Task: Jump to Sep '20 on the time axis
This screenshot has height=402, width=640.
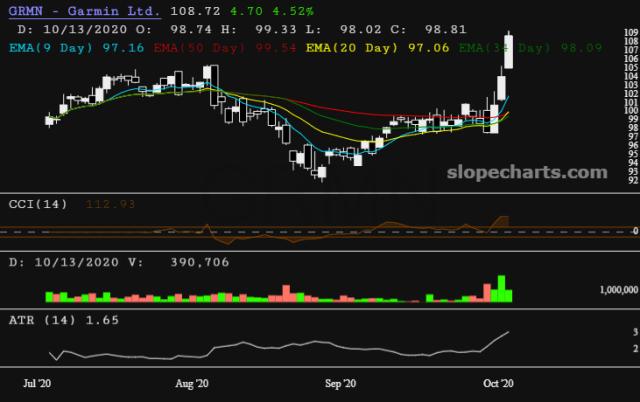Action: [x=341, y=383]
